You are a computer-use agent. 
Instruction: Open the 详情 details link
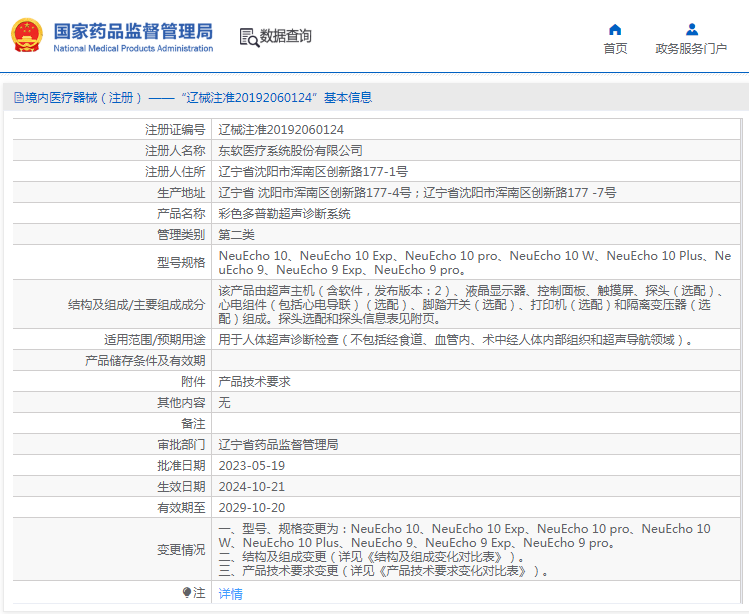point(231,593)
